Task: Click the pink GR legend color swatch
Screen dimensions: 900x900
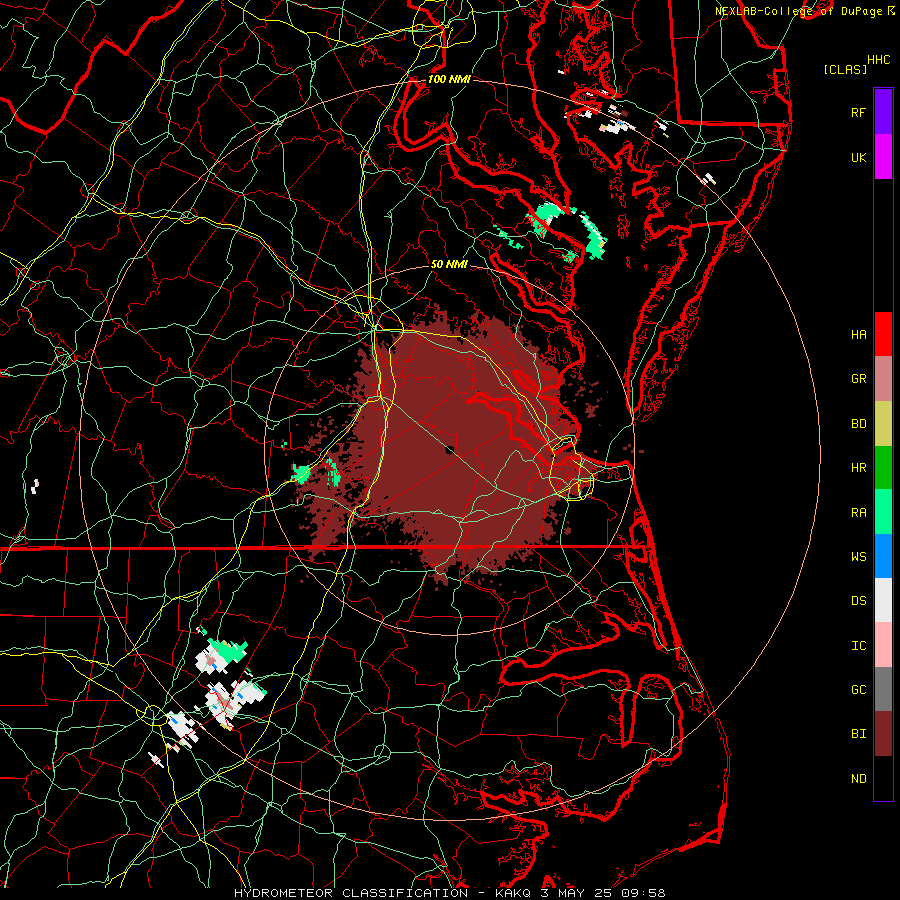Action: (x=883, y=379)
